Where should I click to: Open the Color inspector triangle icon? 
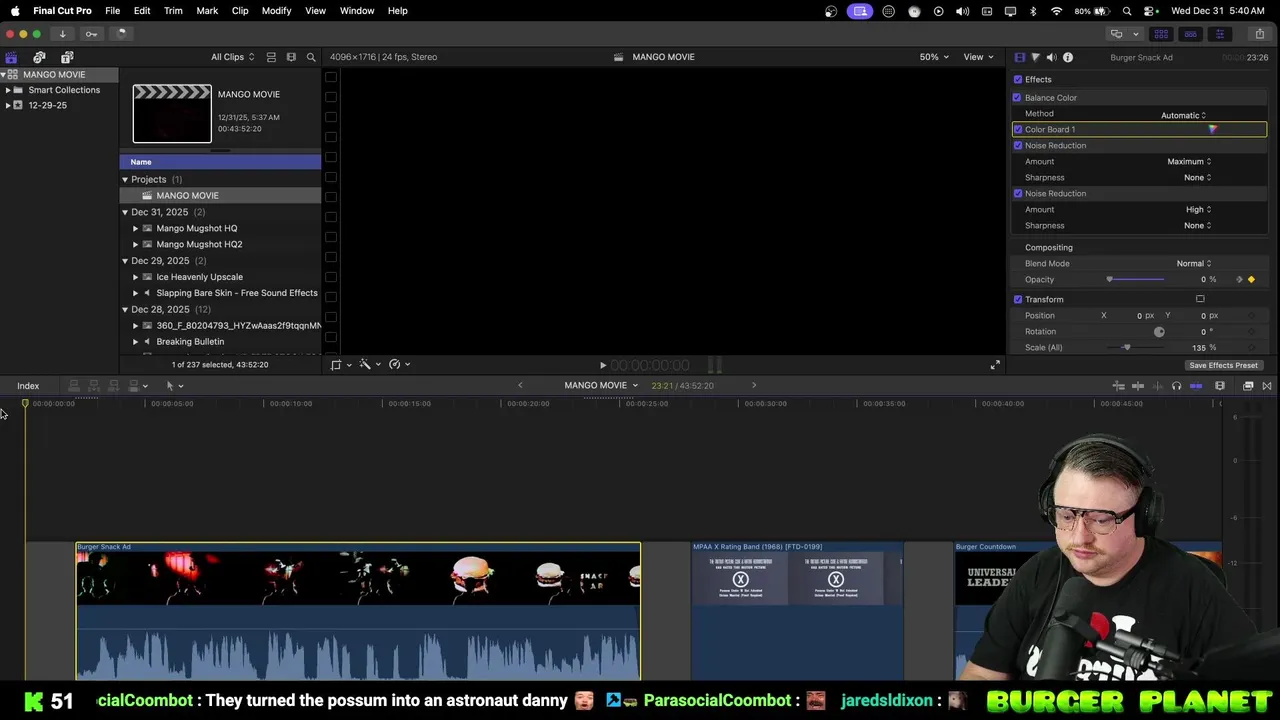point(1035,57)
